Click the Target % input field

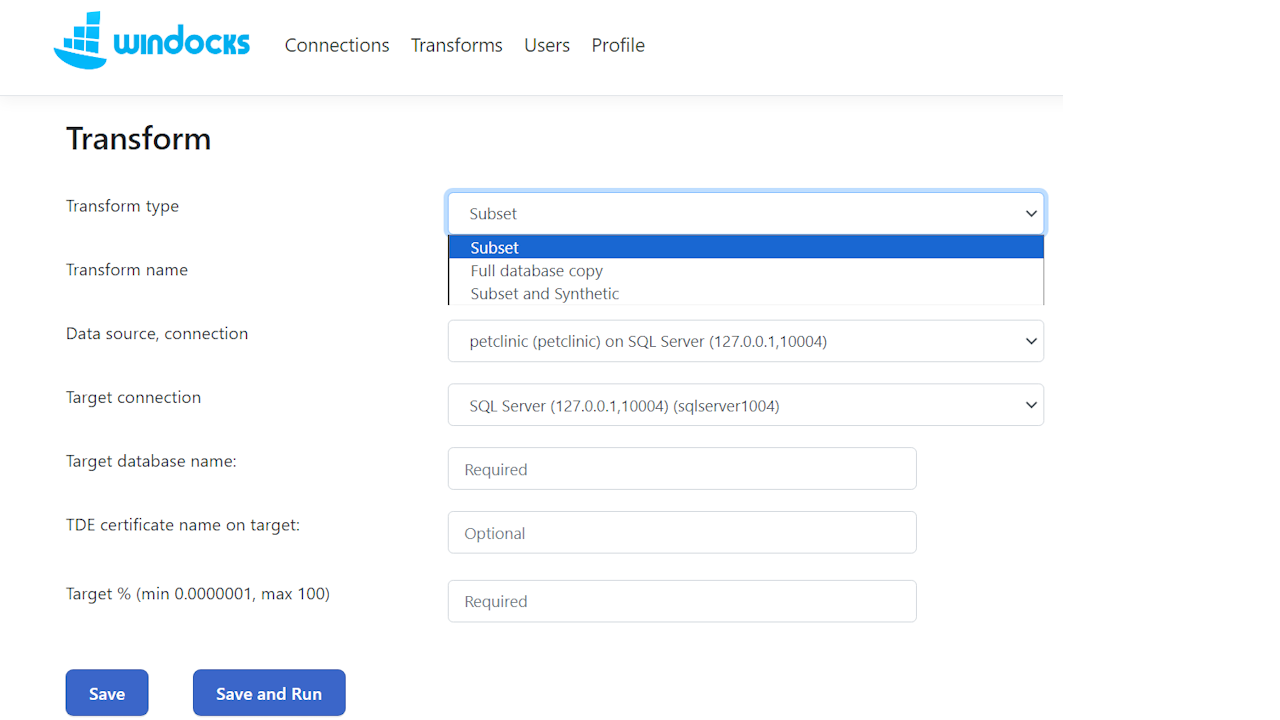click(x=682, y=601)
